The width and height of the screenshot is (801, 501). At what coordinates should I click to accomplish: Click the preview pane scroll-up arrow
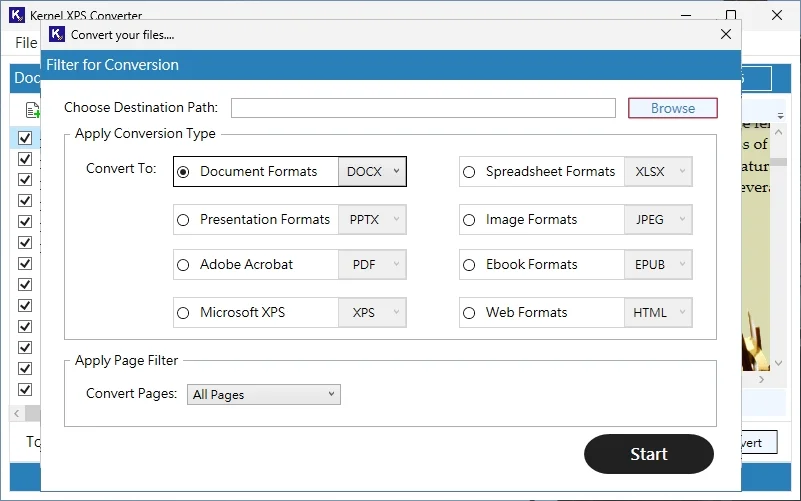point(779,132)
